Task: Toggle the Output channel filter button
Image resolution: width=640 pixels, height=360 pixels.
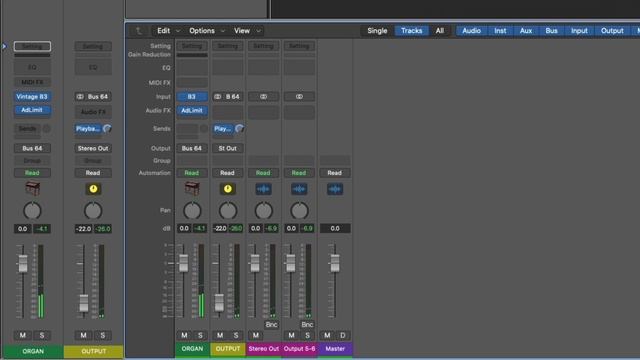Action: coord(612,31)
